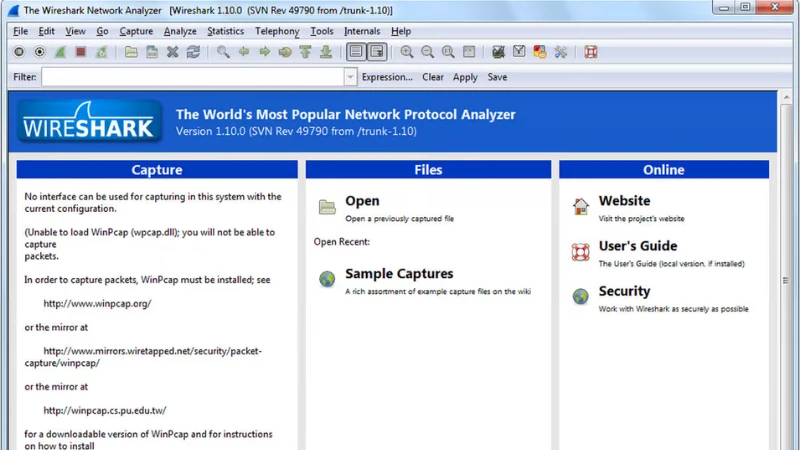Click the find packet magnifier icon

point(223,52)
